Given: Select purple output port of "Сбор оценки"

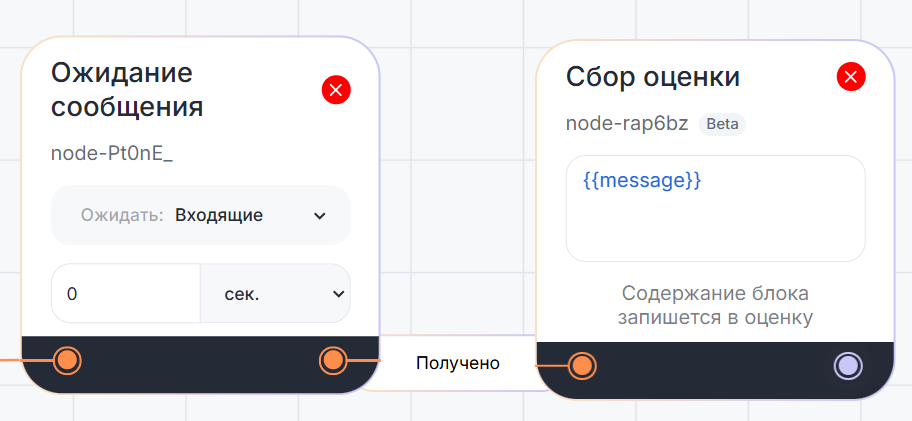Looking at the screenshot, I should (848, 366).
